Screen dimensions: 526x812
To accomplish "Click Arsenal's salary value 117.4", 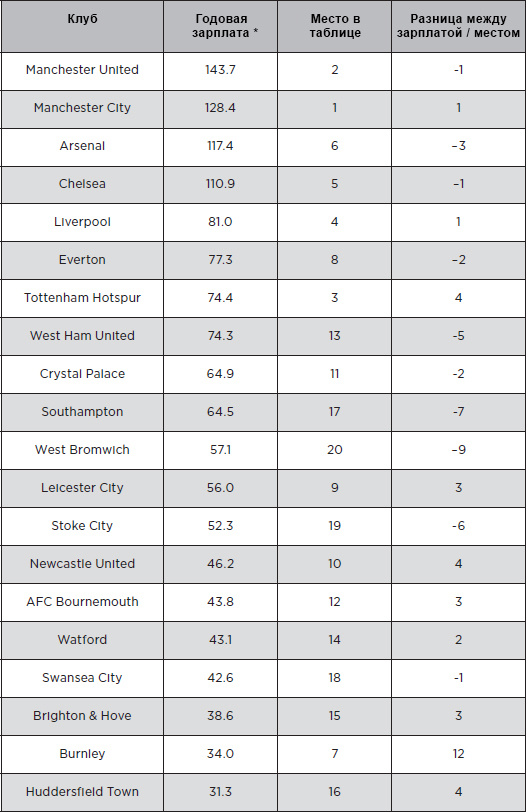I will 221,146.
